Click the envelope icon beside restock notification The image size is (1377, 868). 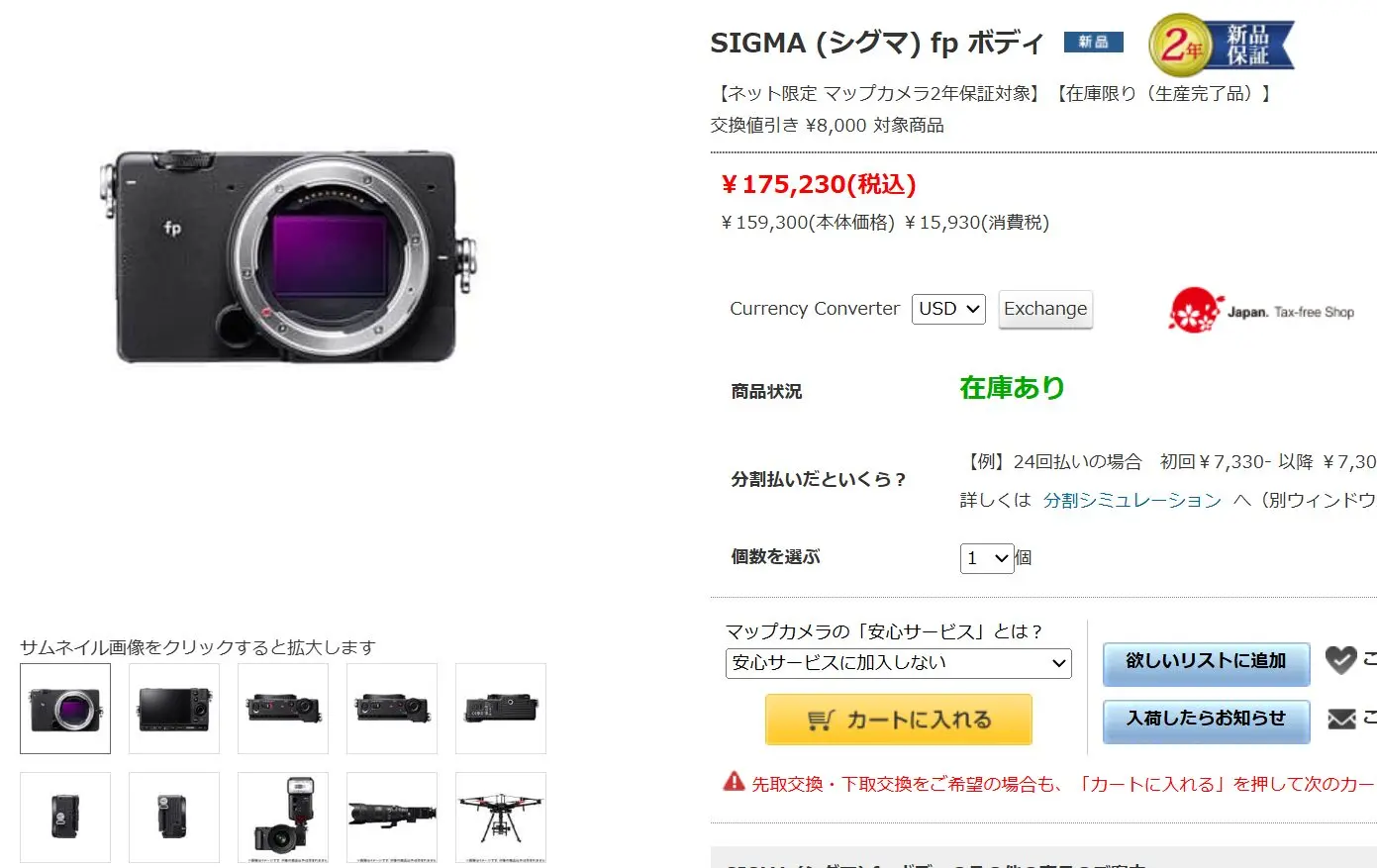pos(1340,720)
